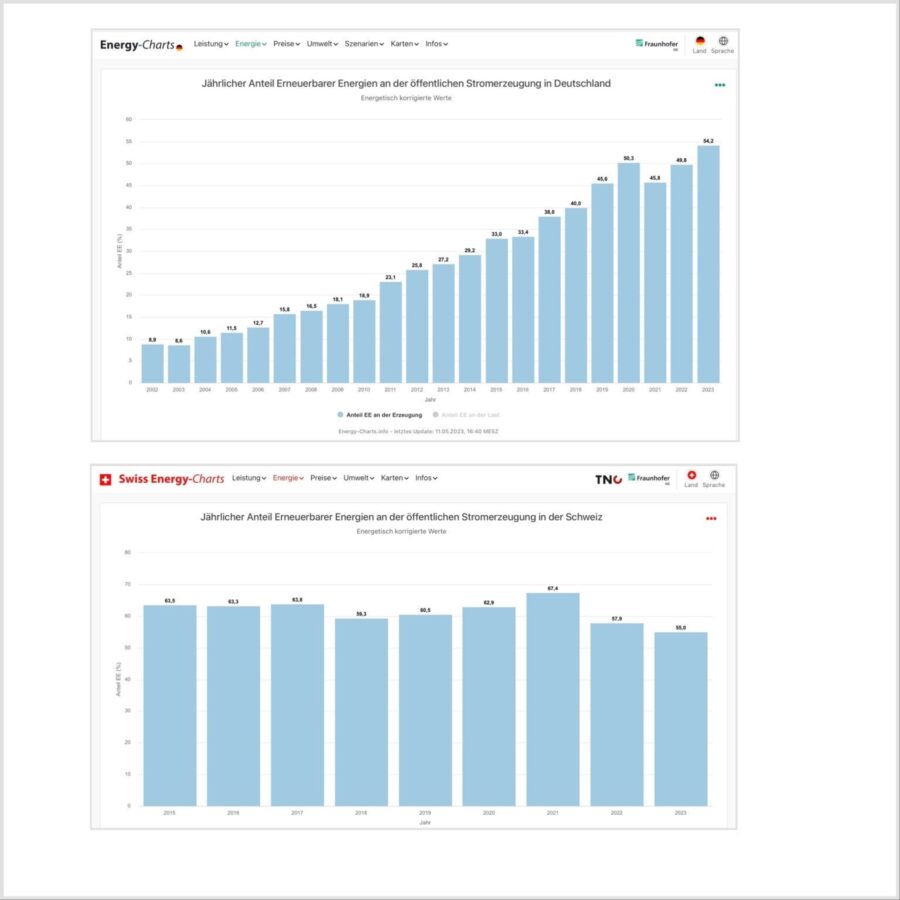Click the Swiss Energy-Charts title link
Screen dimensions: 900x900
click(x=171, y=479)
